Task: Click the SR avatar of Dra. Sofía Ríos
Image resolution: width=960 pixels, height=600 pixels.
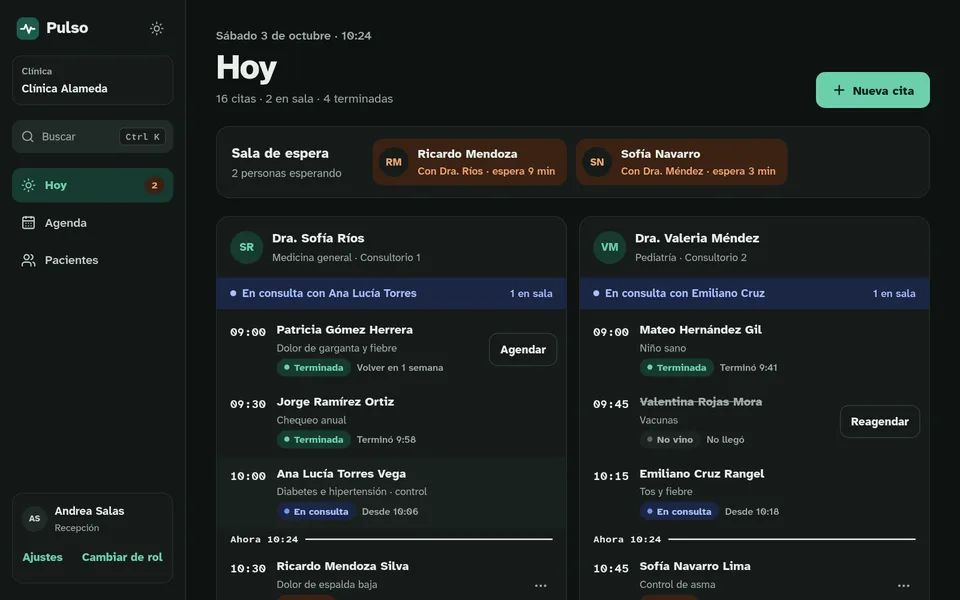Action: click(247, 247)
